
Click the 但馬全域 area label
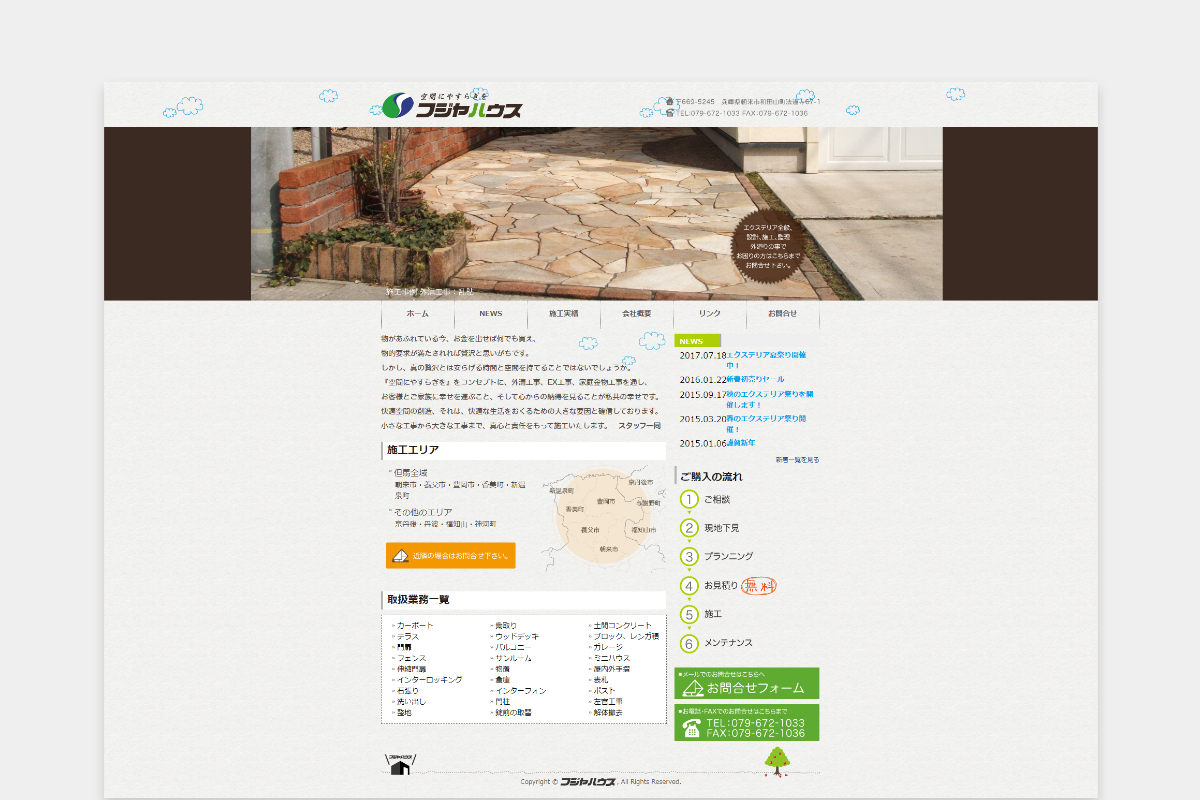pyautogui.click(x=411, y=473)
